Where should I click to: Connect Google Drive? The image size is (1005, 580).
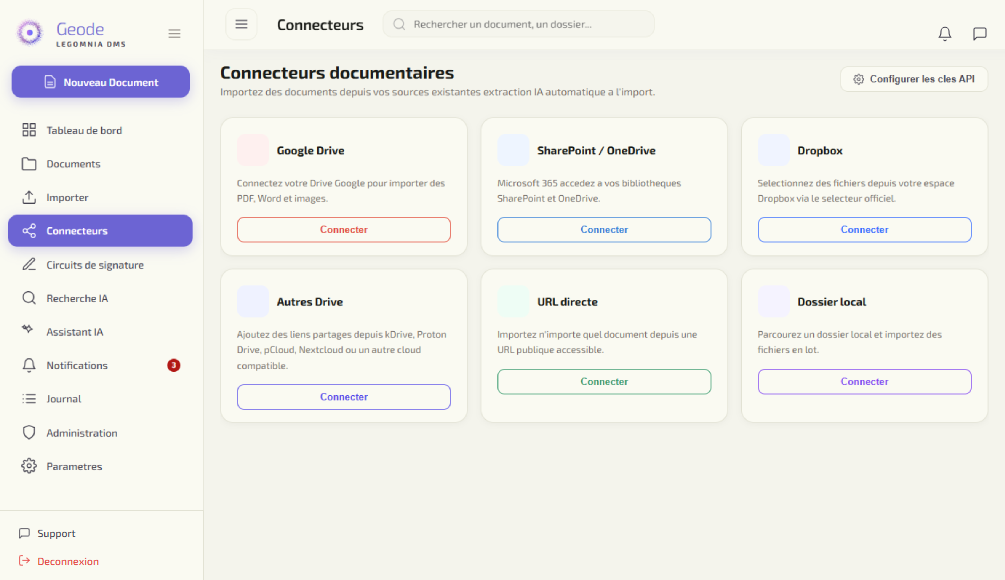tap(344, 229)
